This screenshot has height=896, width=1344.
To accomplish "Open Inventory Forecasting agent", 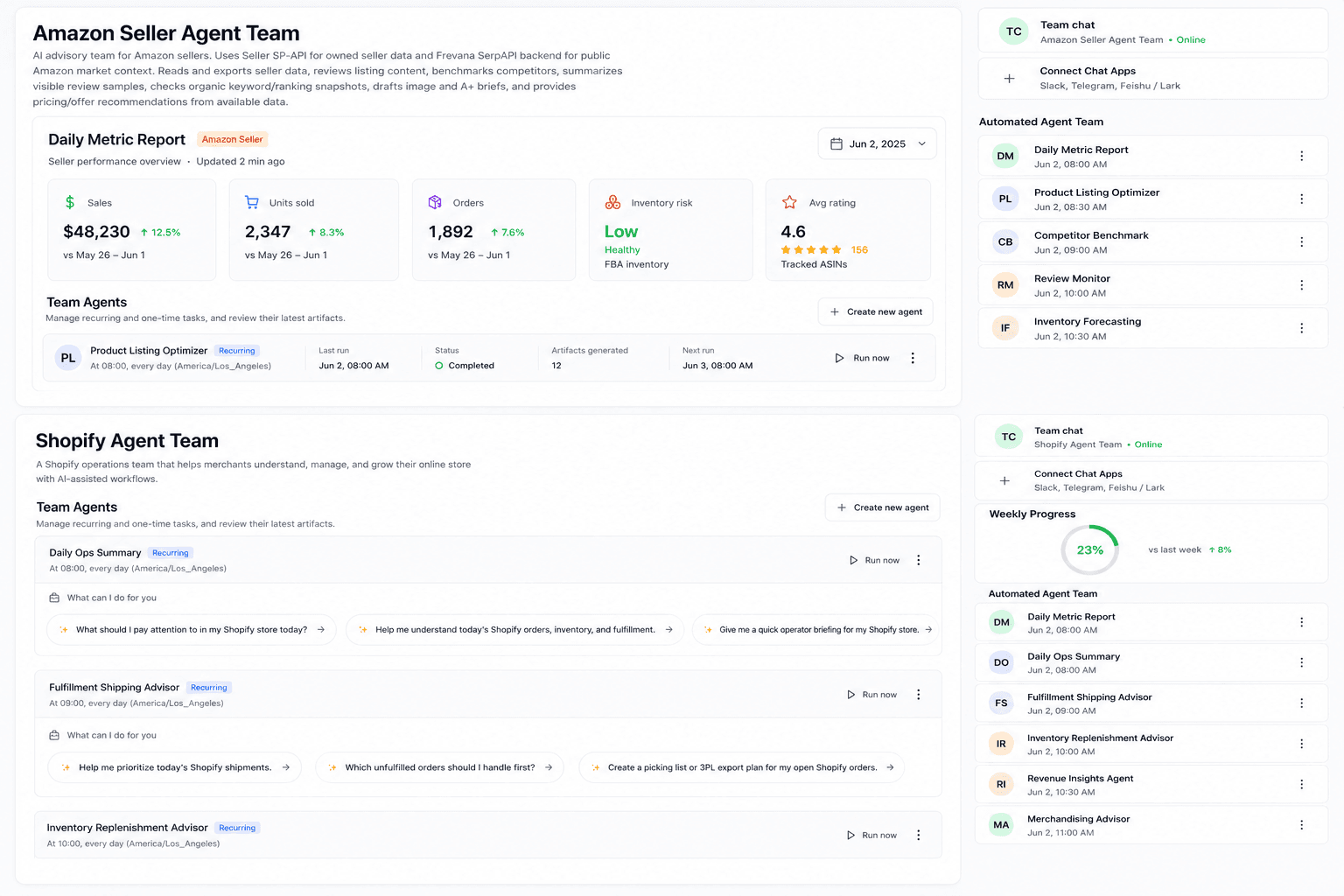I will tap(1152, 328).
